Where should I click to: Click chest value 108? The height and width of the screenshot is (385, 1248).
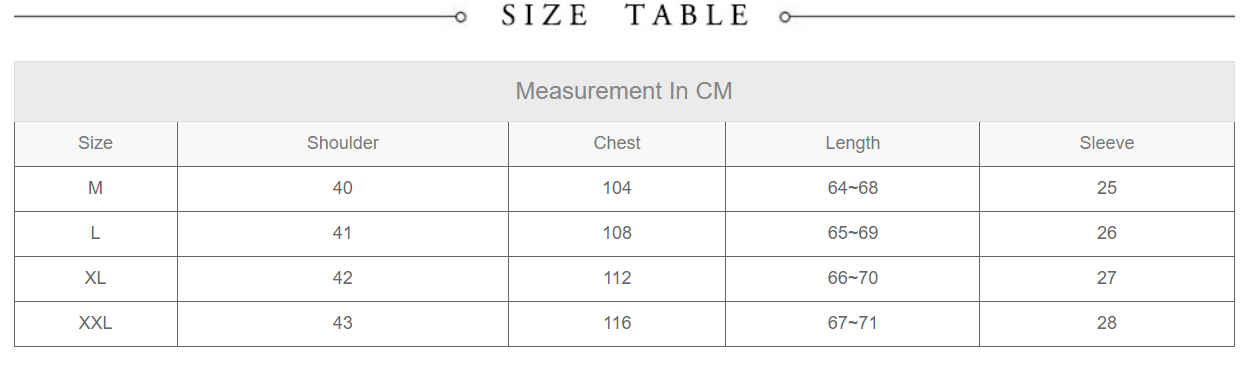617,234
